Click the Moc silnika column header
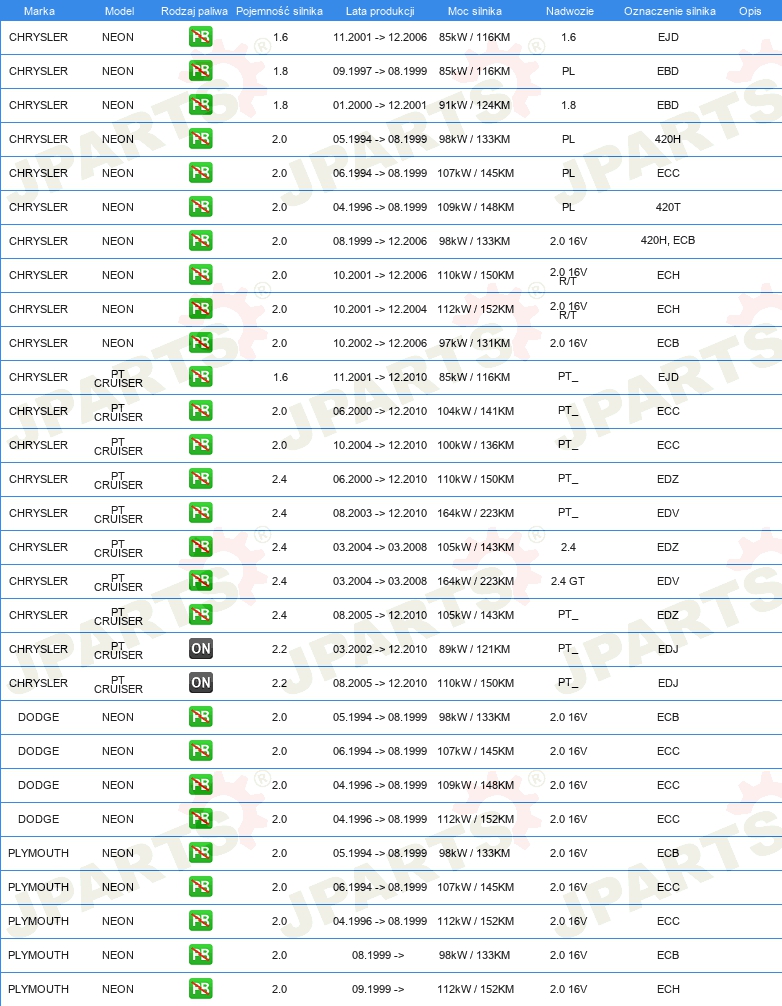 click(475, 11)
